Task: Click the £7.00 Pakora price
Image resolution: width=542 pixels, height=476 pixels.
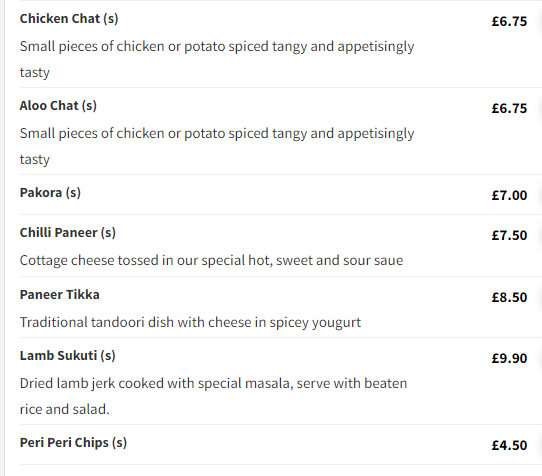Action: coord(509,196)
